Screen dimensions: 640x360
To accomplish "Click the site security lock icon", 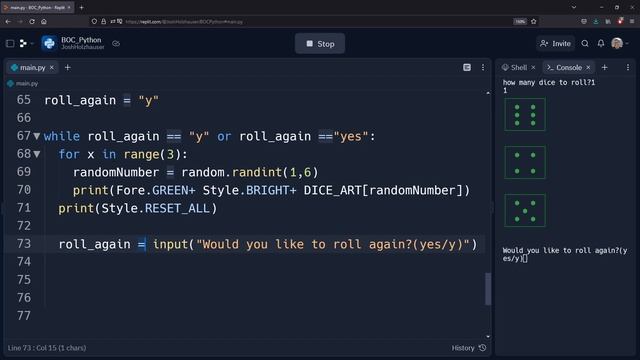I will (x=104, y=22).
